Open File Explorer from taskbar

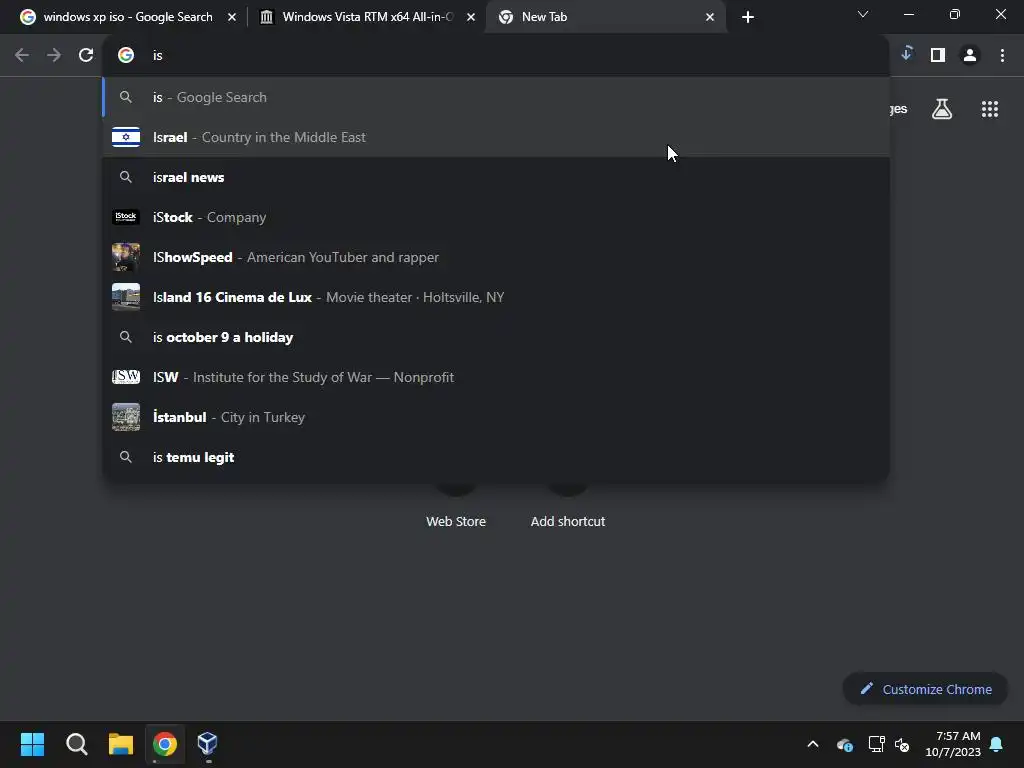pos(121,744)
